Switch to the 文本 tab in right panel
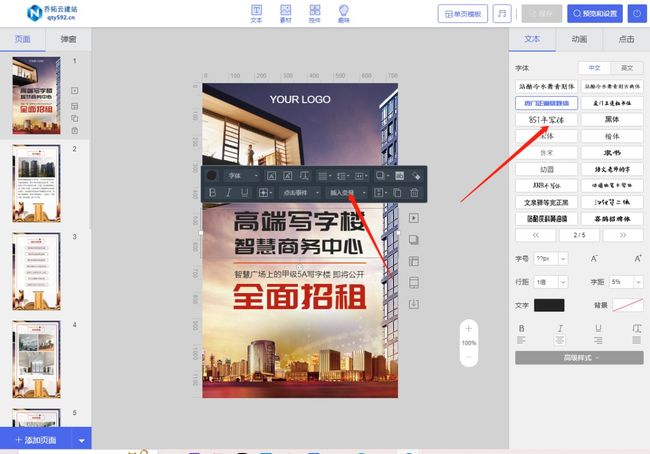The height and width of the screenshot is (454, 650). 532,39
